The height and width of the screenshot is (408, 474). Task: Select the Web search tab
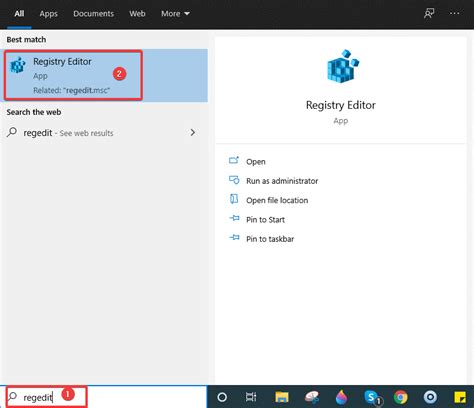(x=137, y=14)
